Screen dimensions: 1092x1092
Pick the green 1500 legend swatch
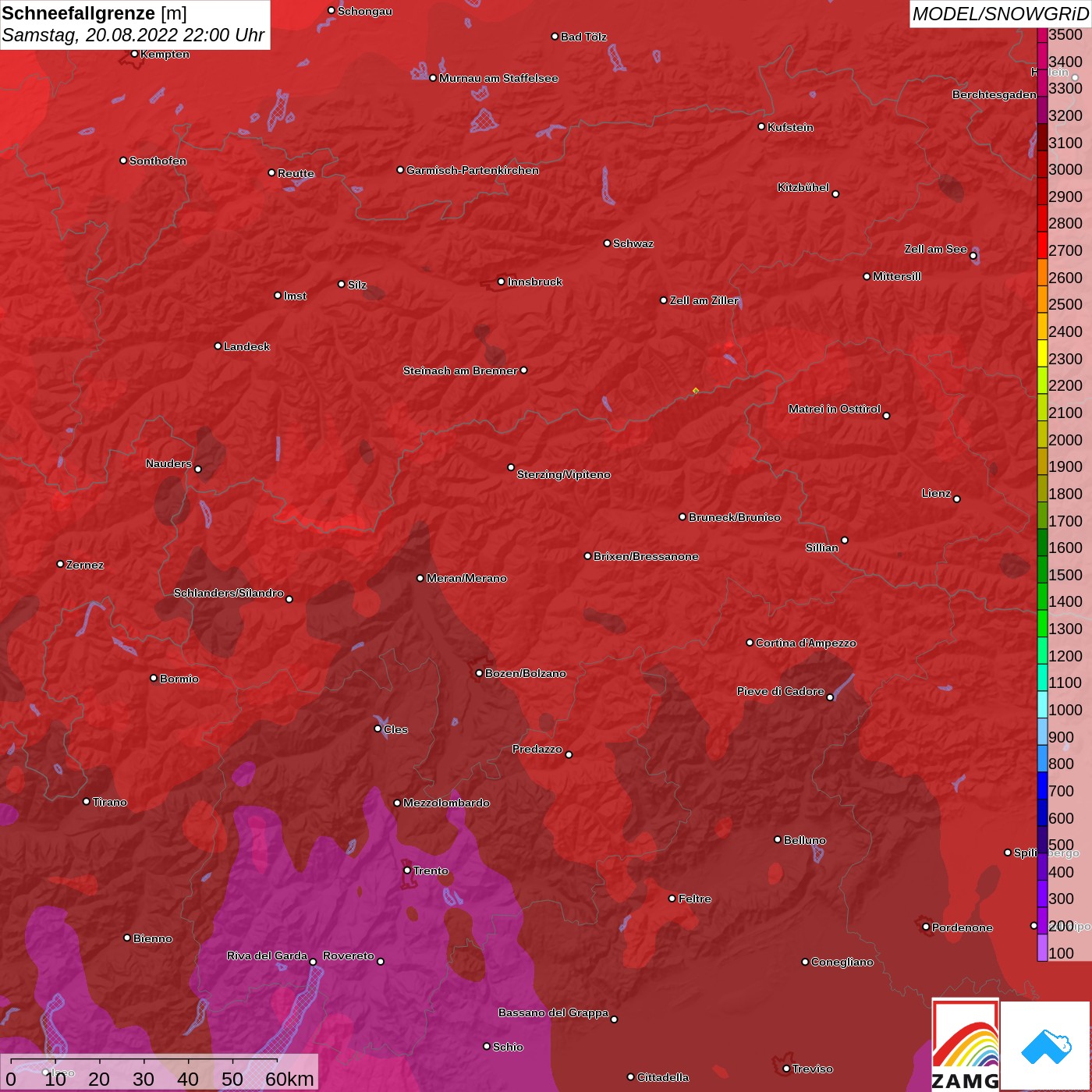(1042, 569)
